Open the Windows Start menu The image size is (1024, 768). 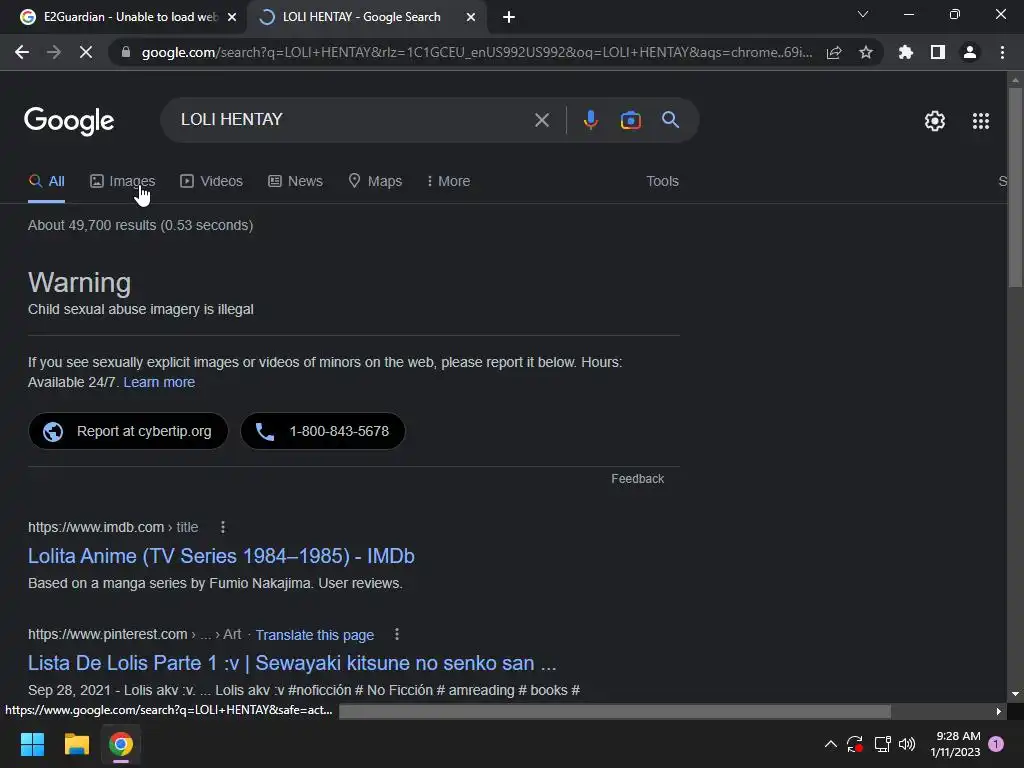(32, 744)
